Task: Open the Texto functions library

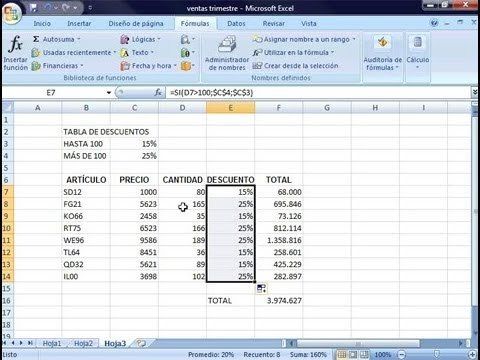Action: (x=137, y=53)
